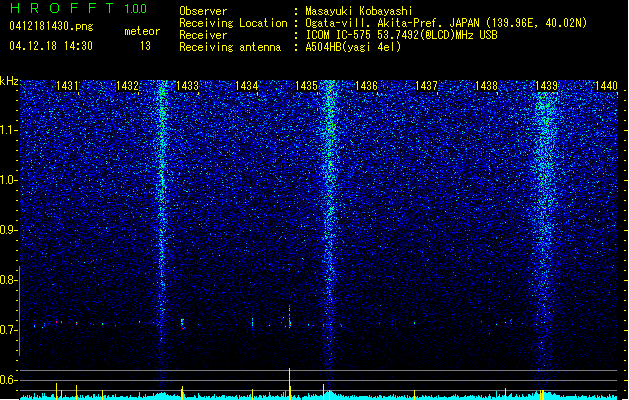
Task: Click time marker 1434 on time axis
Action: (246, 85)
